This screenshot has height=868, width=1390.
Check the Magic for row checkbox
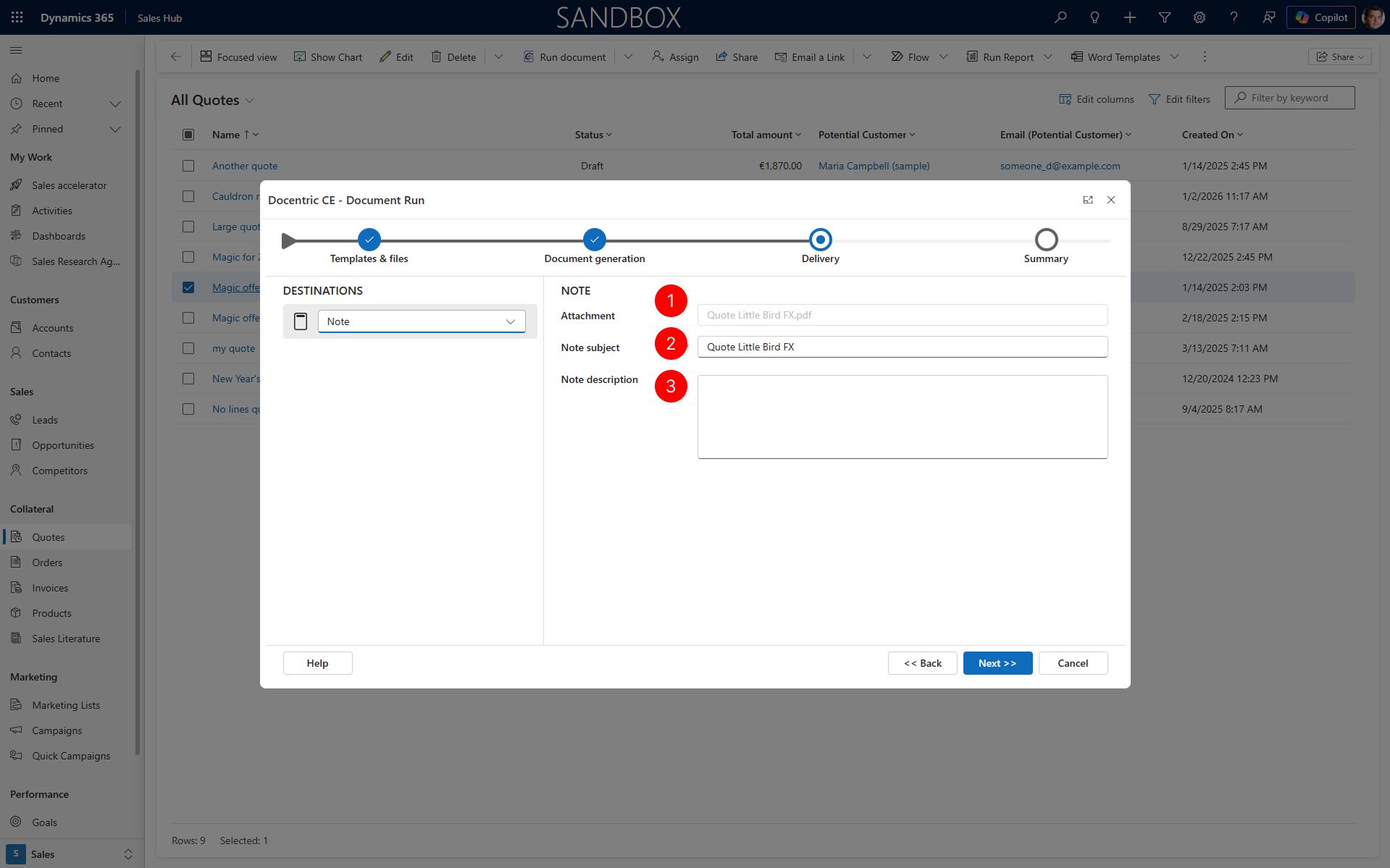click(188, 257)
